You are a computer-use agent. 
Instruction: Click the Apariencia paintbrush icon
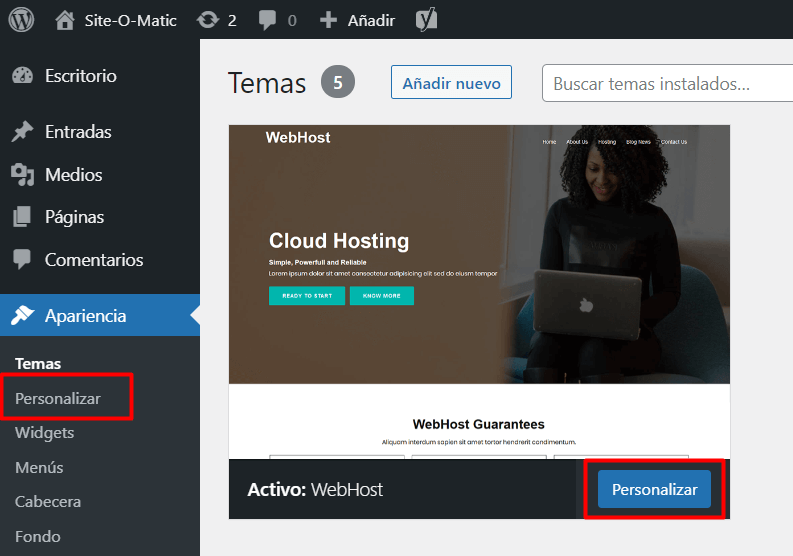pyautogui.click(x=22, y=315)
